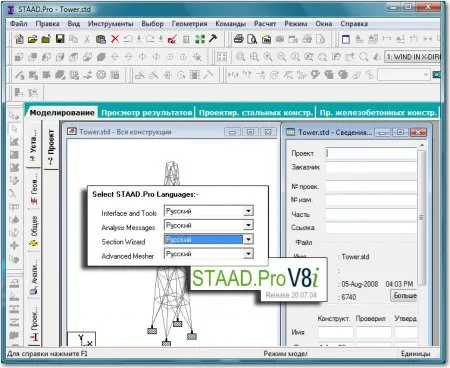Click the hammer tool icon
450x368 pixels.
pos(213,39)
